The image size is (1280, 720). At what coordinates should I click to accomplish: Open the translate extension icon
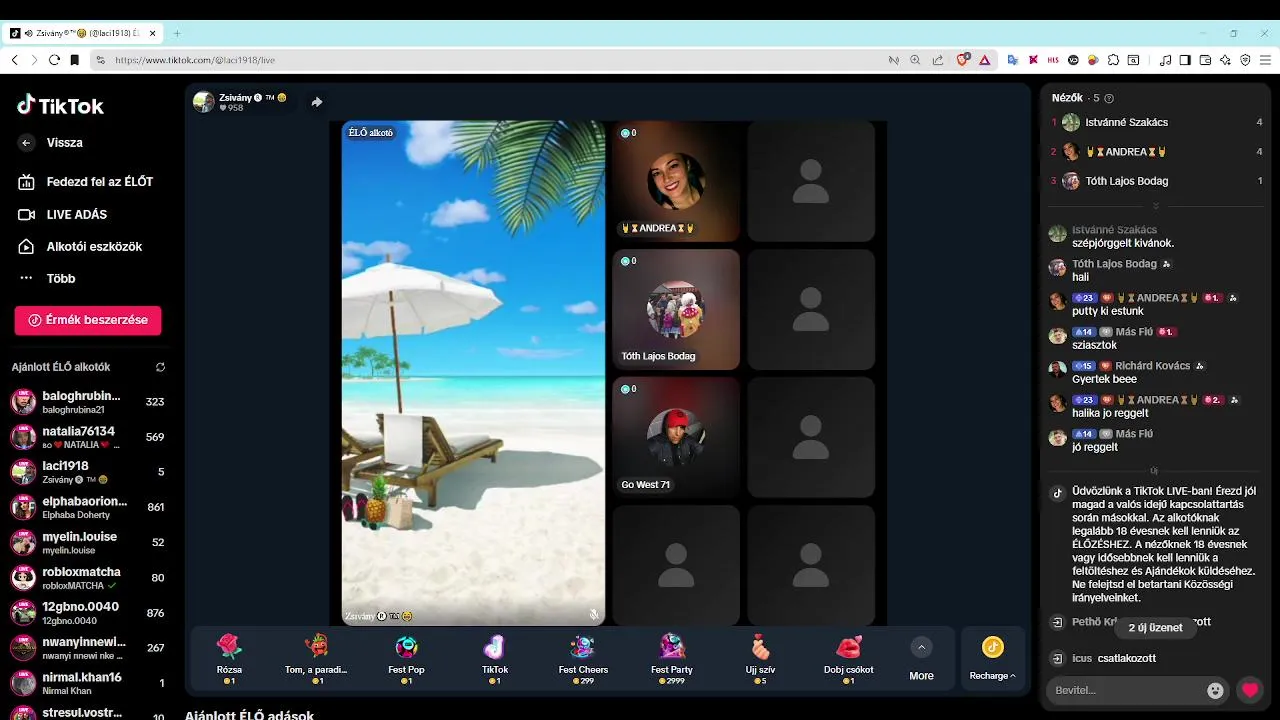click(1012, 60)
